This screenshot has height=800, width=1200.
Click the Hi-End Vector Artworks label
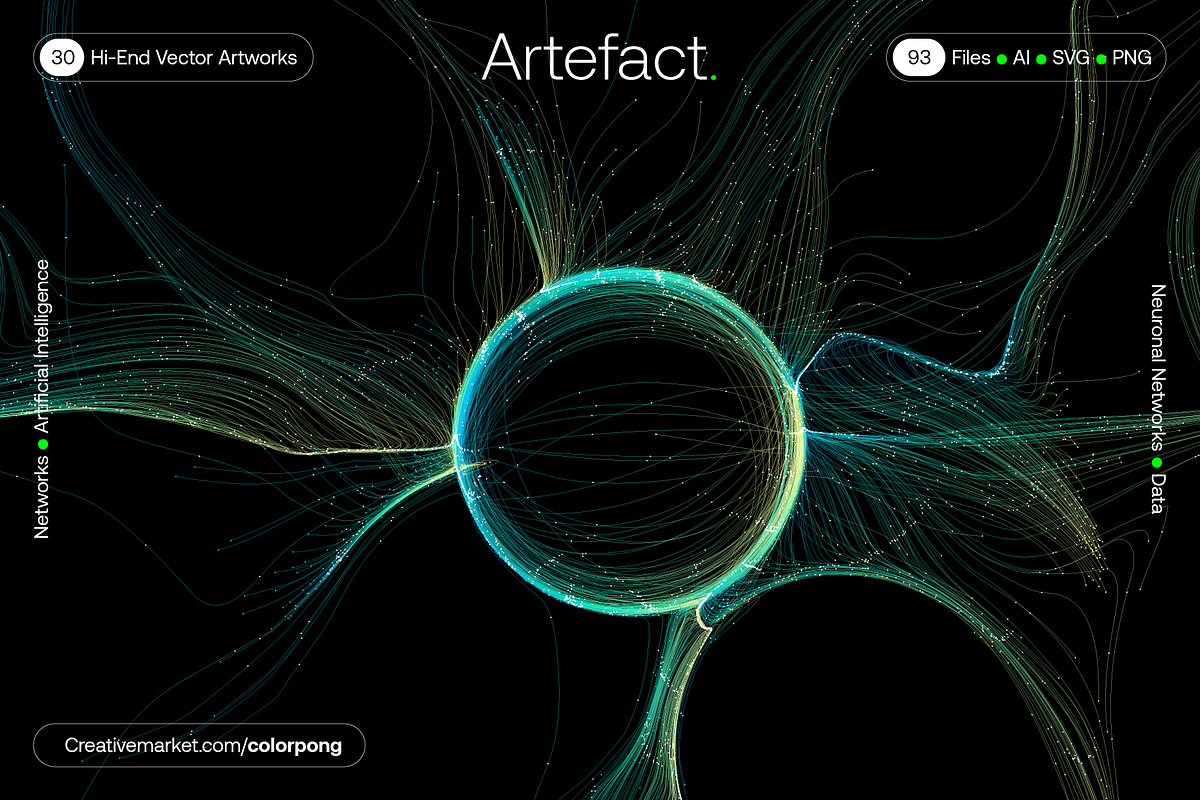[x=194, y=58]
